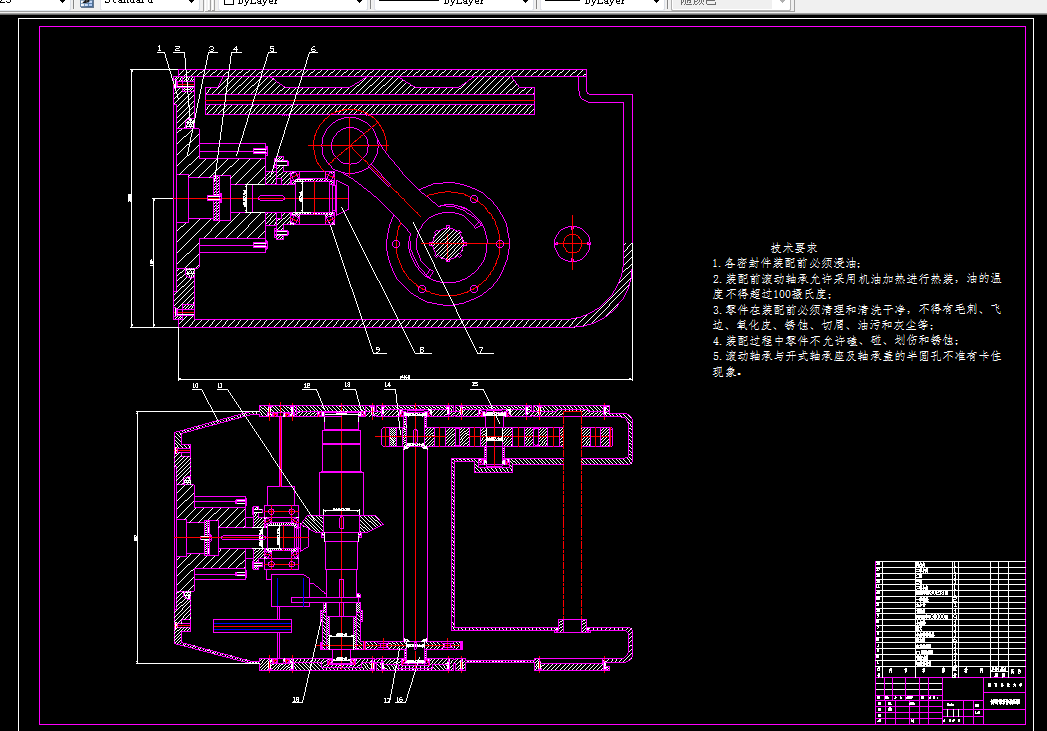Open the ByLayer linetype dropdown
The height and width of the screenshot is (731, 1047).
[x=524, y=3]
